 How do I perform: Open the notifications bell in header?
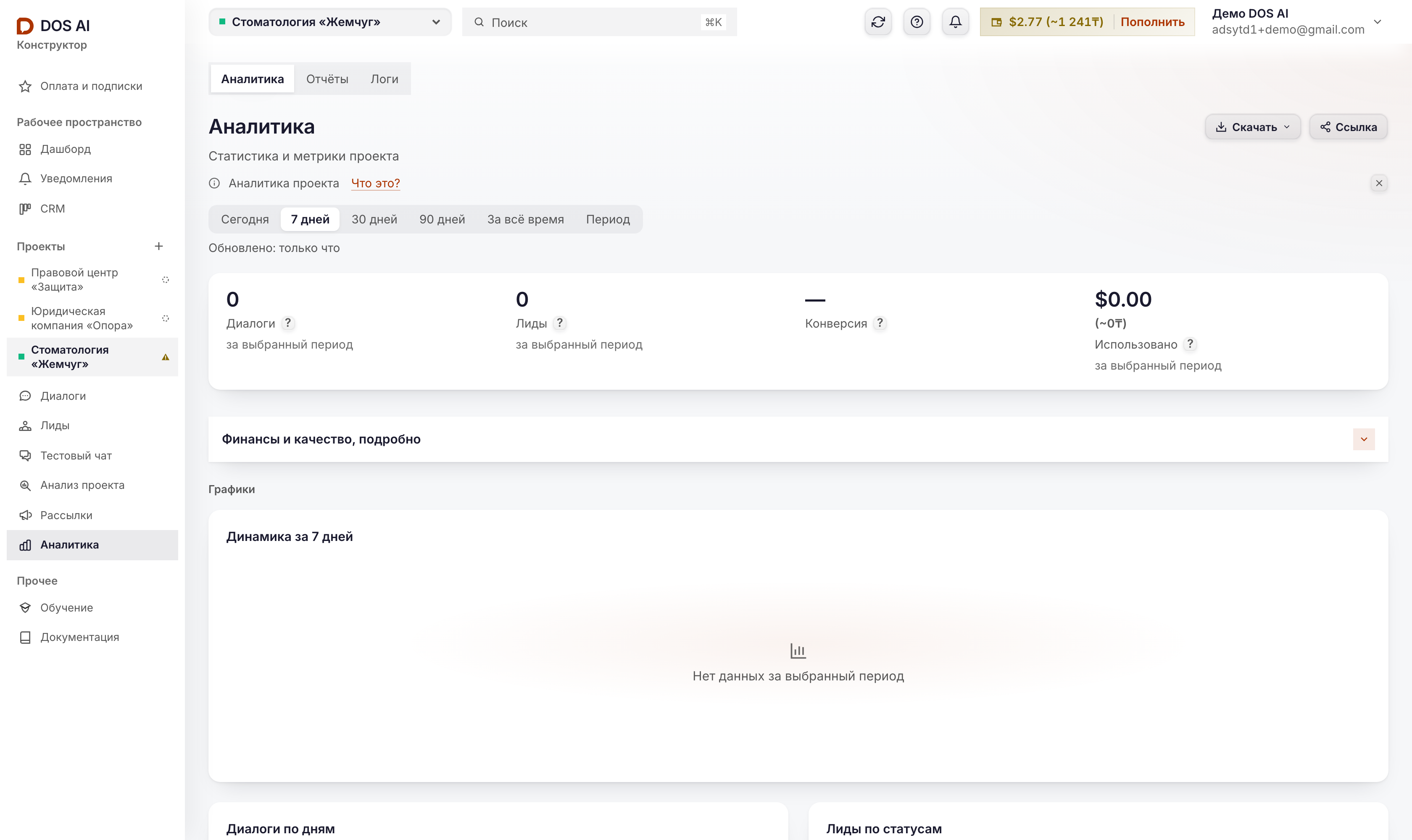tap(955, 22)
